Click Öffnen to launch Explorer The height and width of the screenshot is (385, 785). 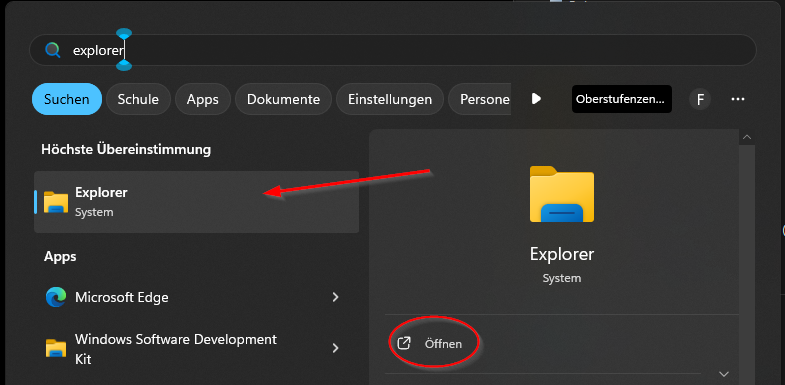(x=443, y=344)
